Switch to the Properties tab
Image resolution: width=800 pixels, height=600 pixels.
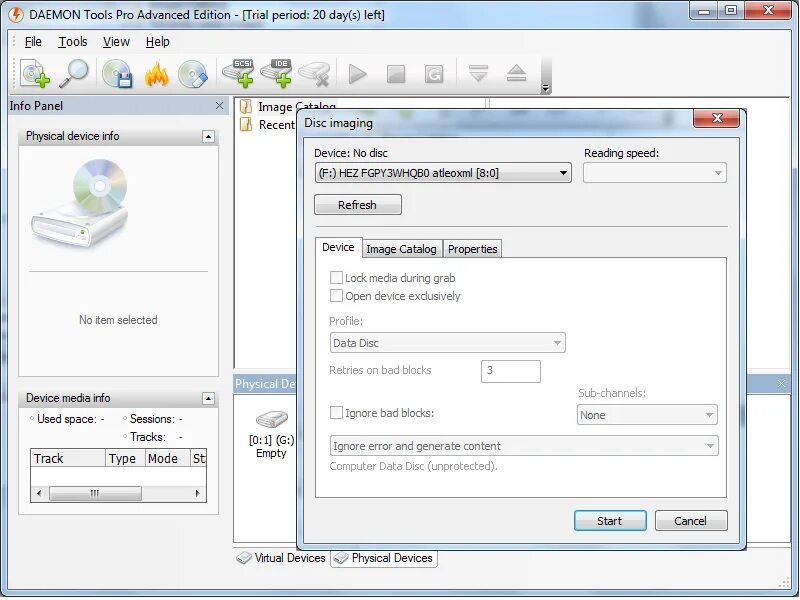[x=472, y=249]
